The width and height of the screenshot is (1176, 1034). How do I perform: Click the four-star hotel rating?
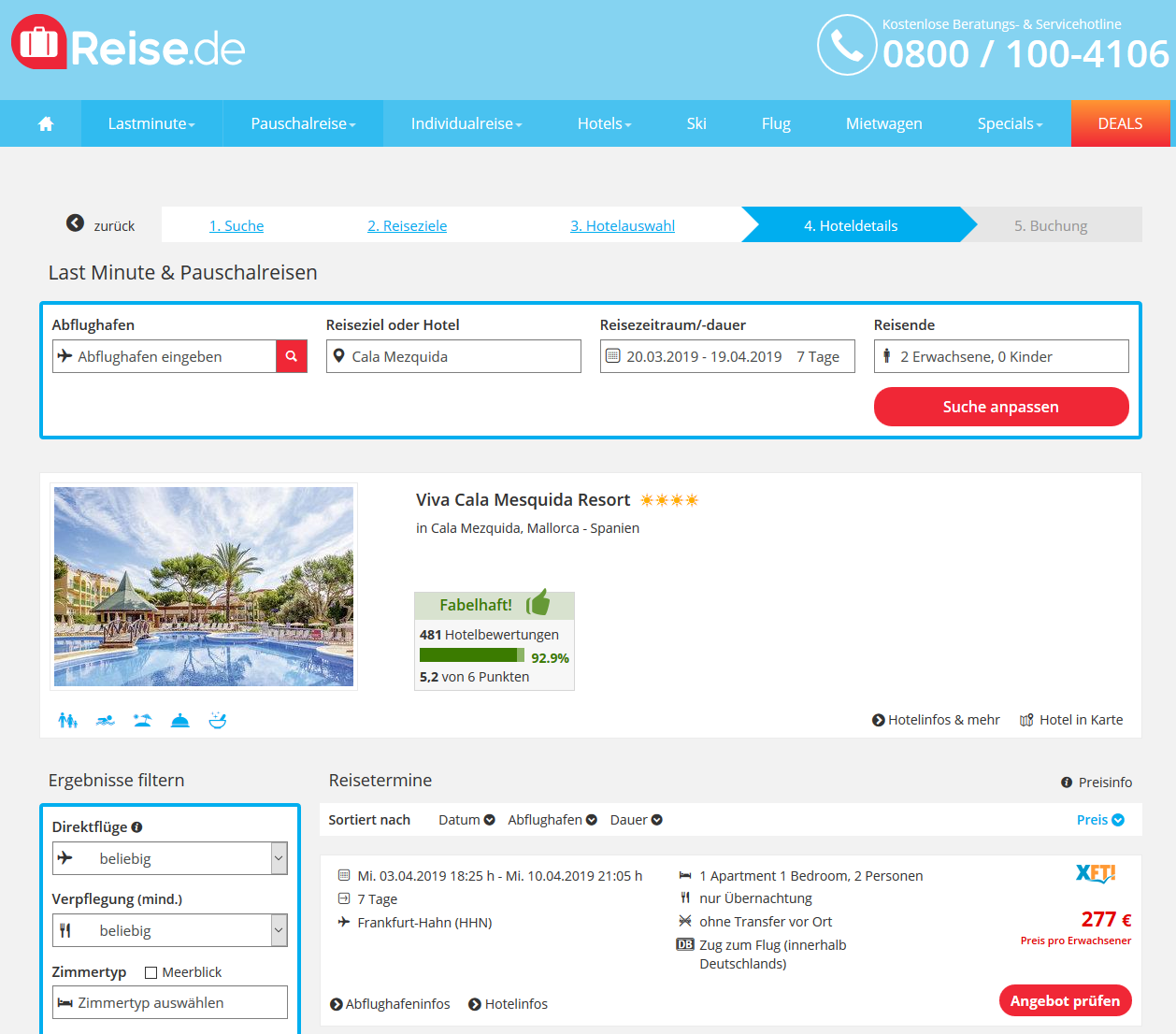tap(669, 500)
